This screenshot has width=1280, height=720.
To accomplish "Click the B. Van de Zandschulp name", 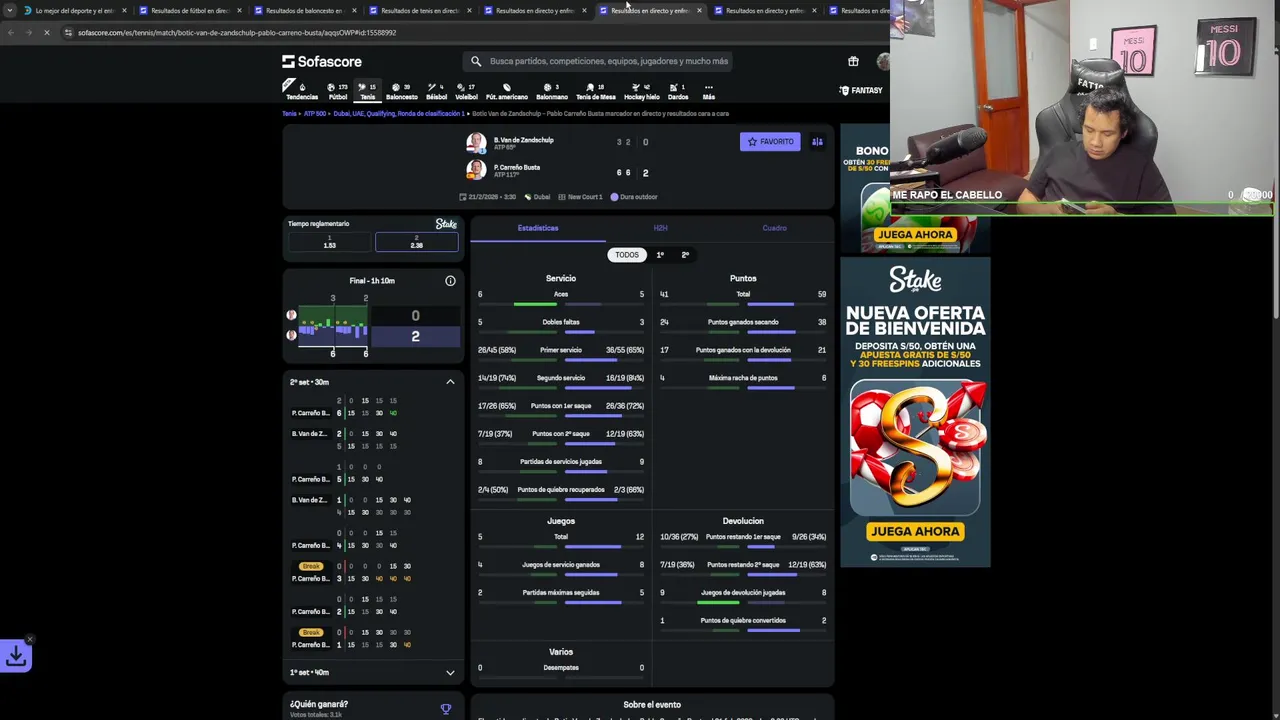I will coord(523,140).
